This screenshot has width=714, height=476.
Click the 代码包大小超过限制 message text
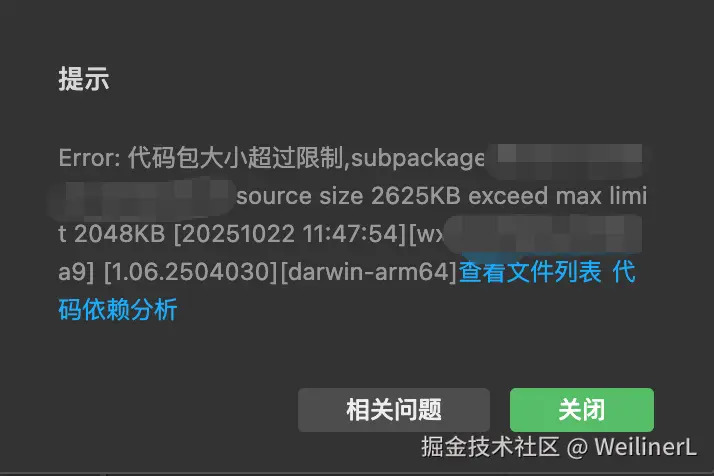coord(235,158)
